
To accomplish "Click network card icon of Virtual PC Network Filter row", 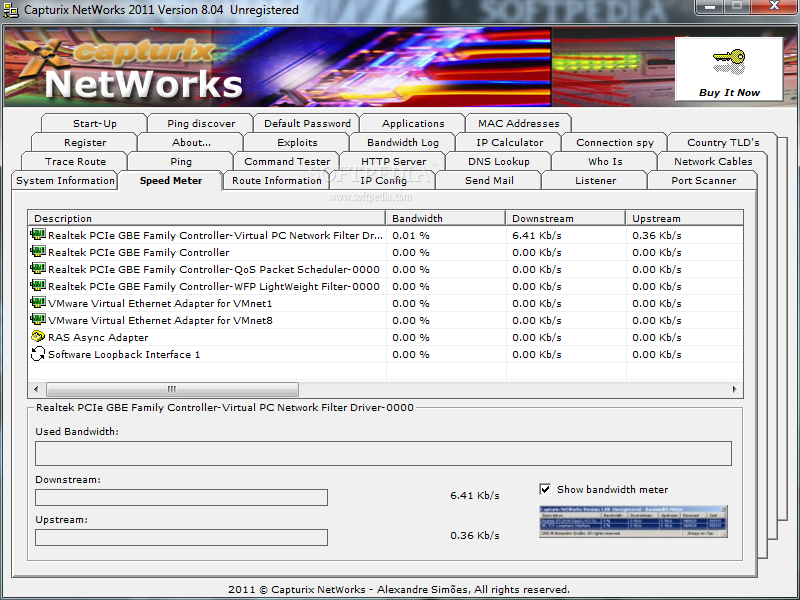I will pos(38,235).
